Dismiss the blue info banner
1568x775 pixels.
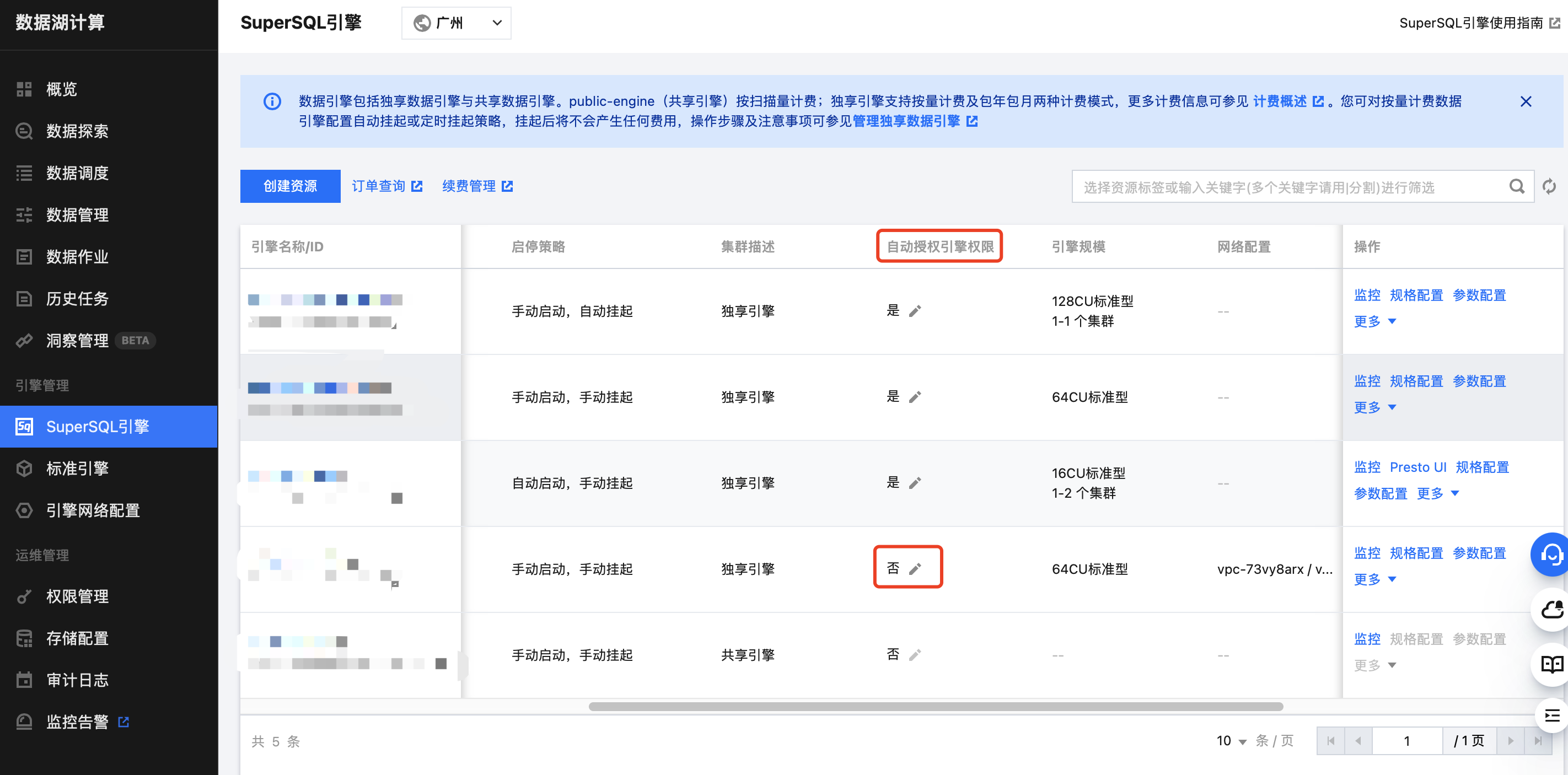1526,101
